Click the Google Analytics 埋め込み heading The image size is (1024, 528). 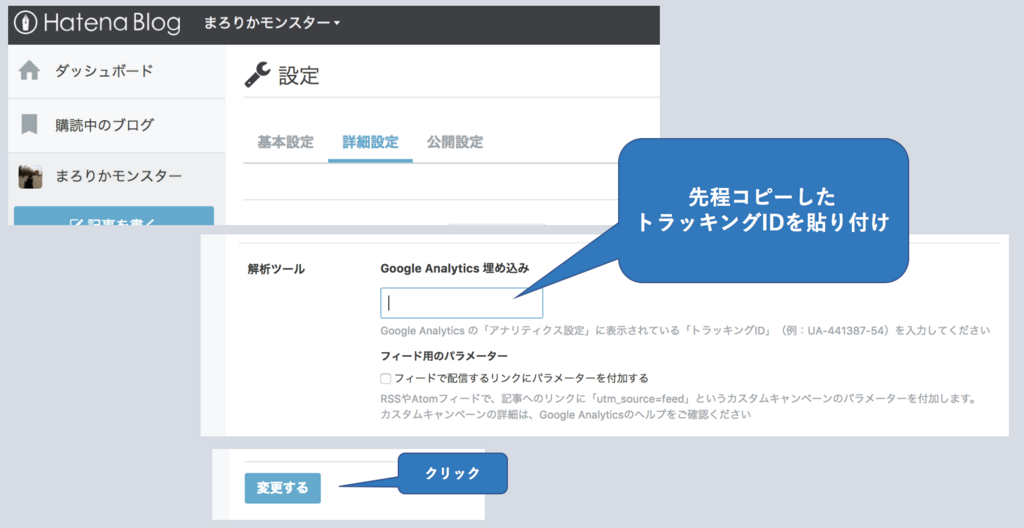pos(455,269)
